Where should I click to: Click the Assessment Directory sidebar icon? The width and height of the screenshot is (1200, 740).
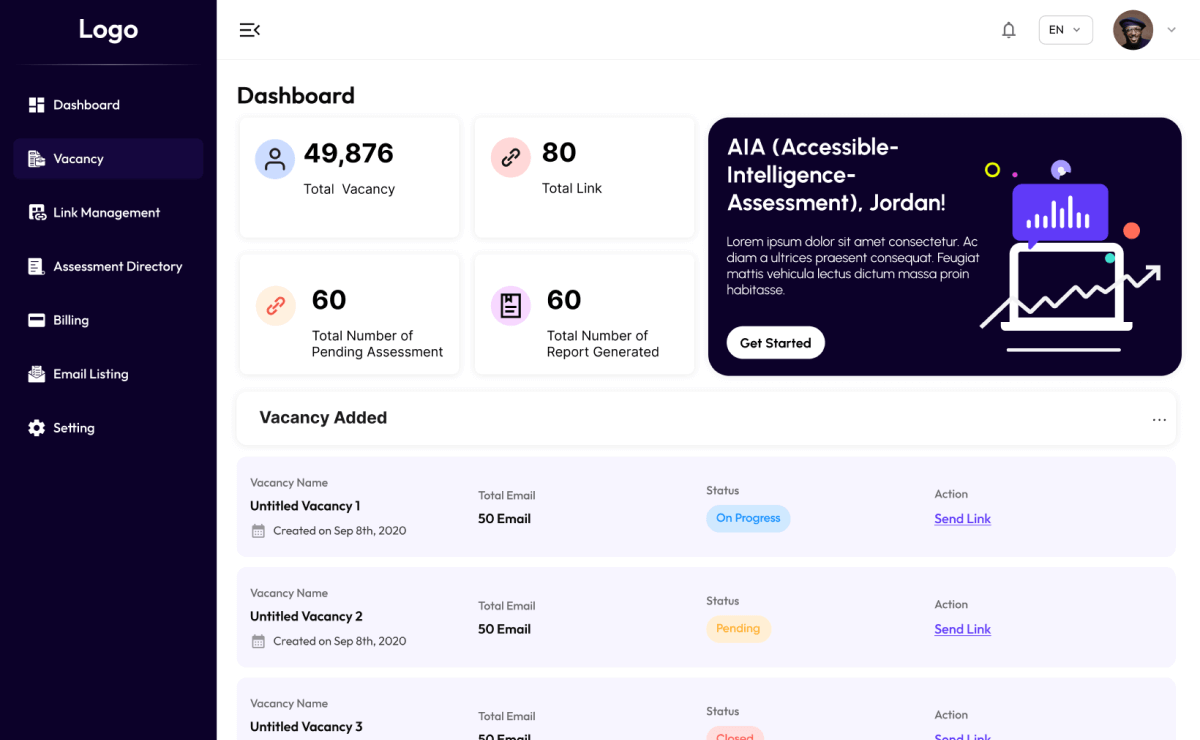(37, 266)
